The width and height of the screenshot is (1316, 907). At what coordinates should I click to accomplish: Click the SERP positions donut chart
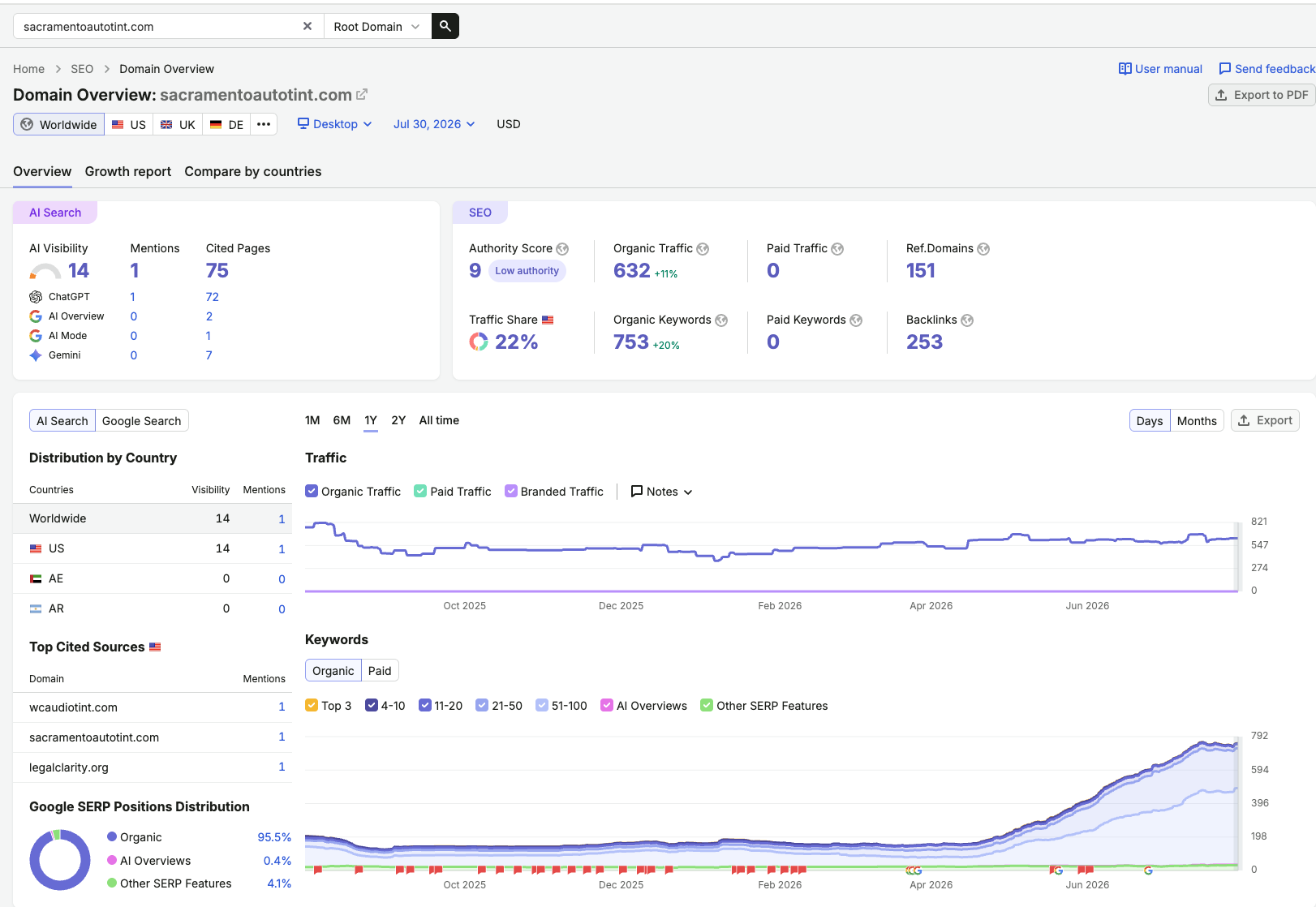60,860
